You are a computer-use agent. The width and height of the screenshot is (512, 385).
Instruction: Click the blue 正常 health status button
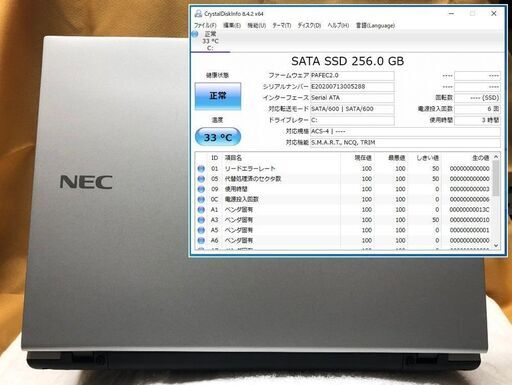tap(218, 96)
